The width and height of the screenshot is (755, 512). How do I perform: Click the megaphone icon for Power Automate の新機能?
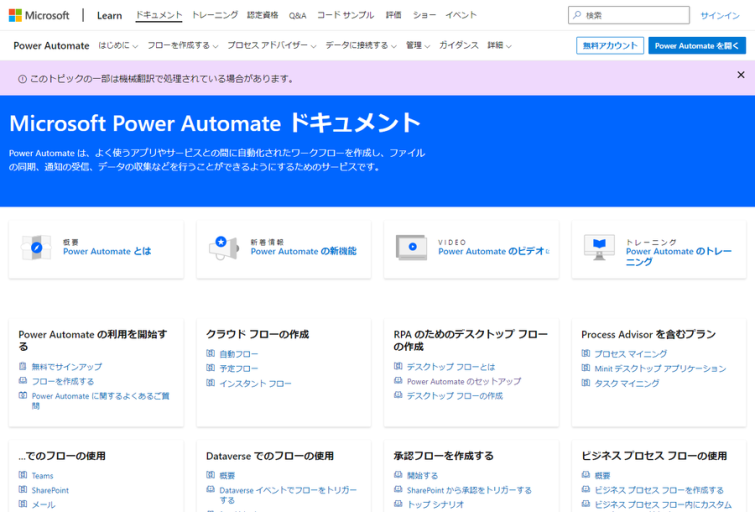pyautogui.click(x=224, y=248)
